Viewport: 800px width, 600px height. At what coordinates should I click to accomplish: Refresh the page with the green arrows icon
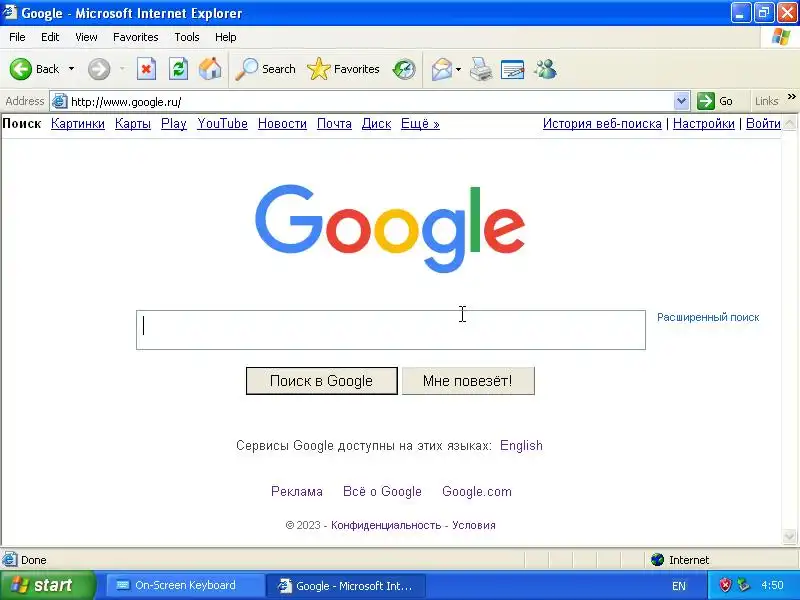(x=179, y=69)
